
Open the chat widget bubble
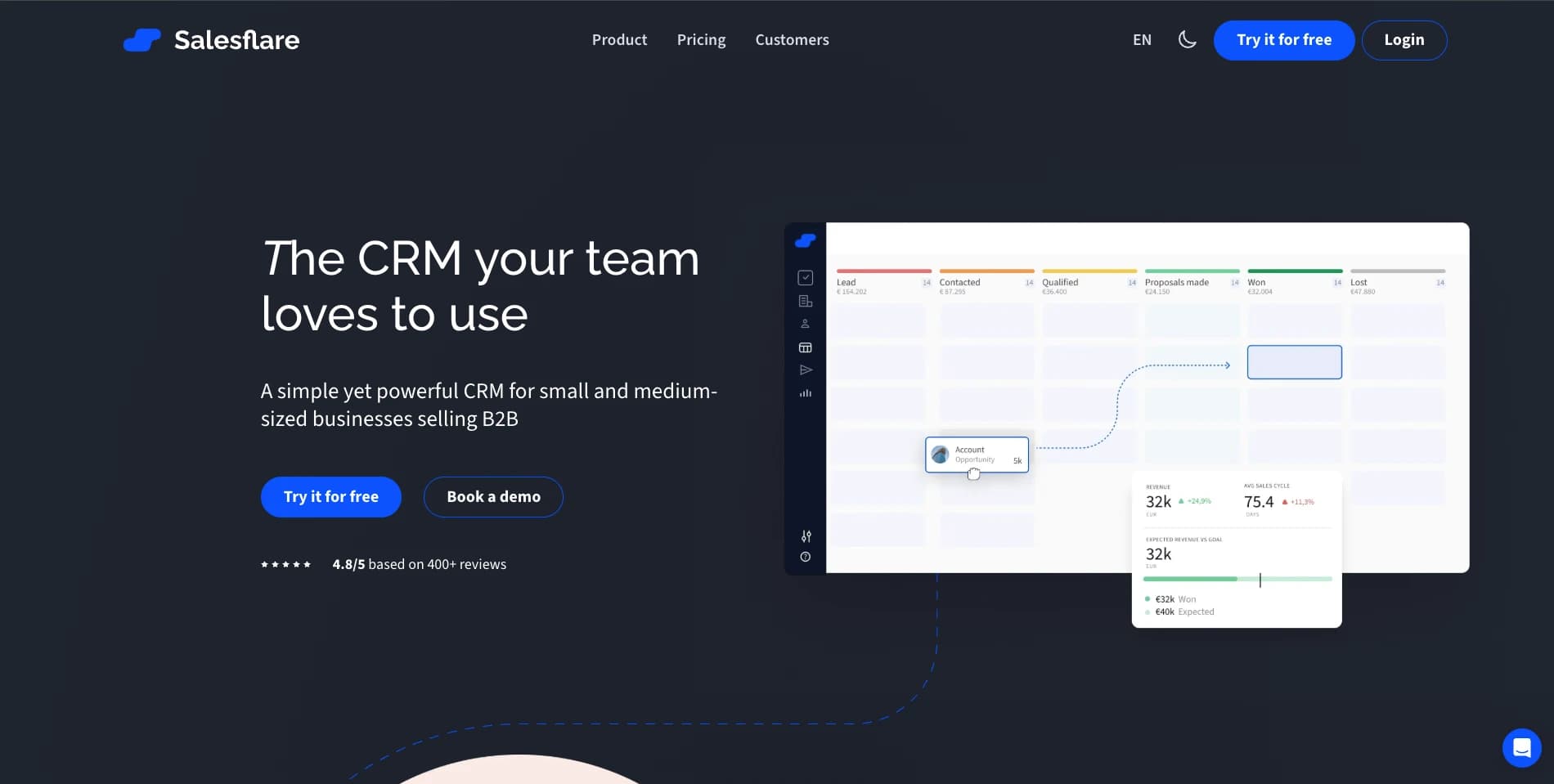1521,747
